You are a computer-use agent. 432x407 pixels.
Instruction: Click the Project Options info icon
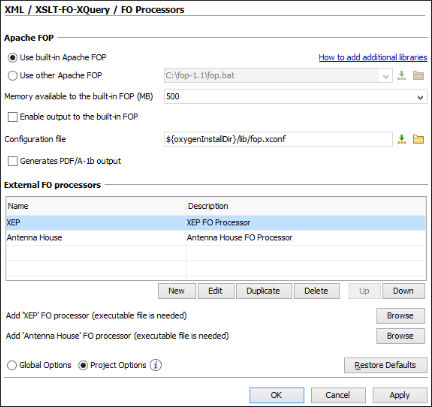click(155, 365)
